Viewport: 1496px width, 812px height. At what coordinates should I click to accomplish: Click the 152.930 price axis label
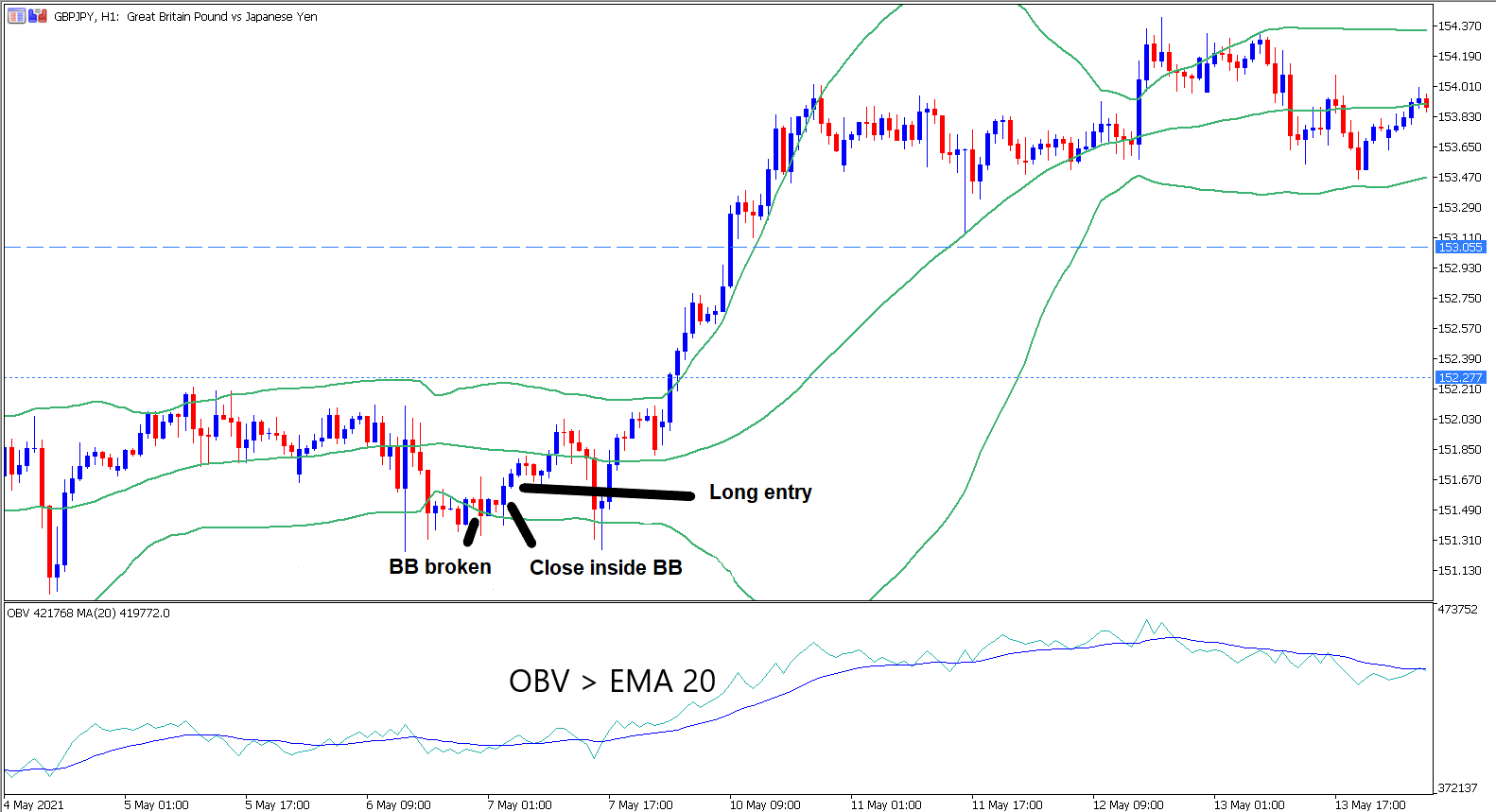pyautogui.click(x=1459, y=268)
